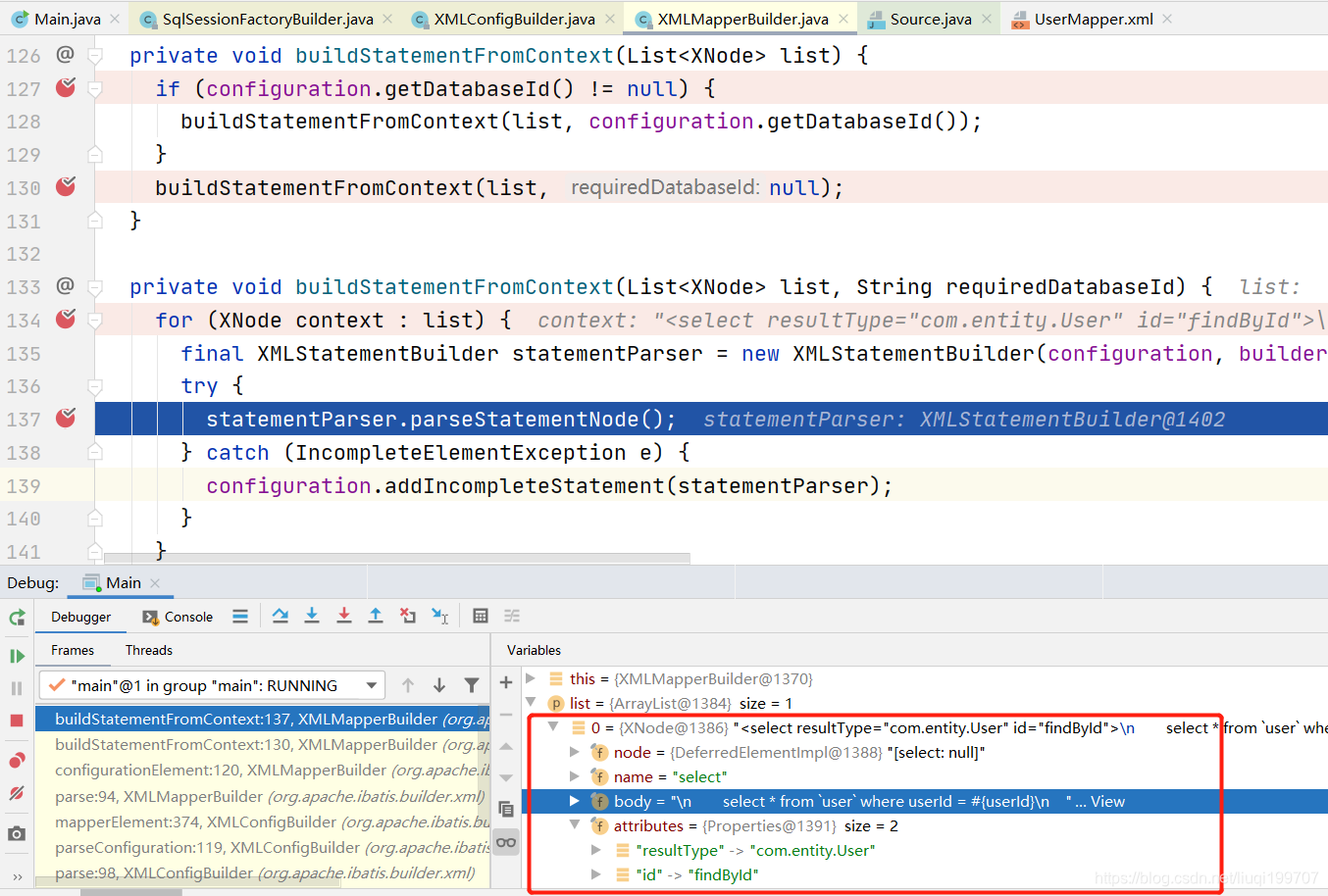Drop the current stack frame

(x=408, y=616)
